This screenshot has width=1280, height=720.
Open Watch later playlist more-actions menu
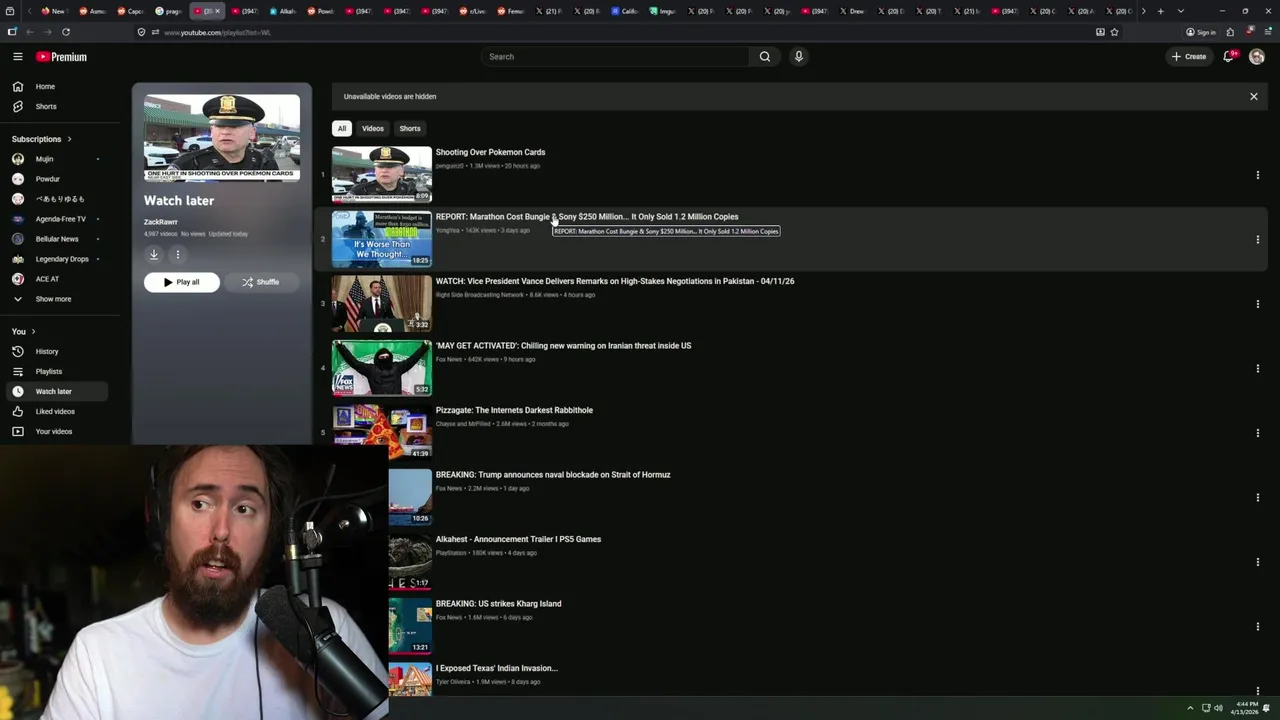coord(178,255)
